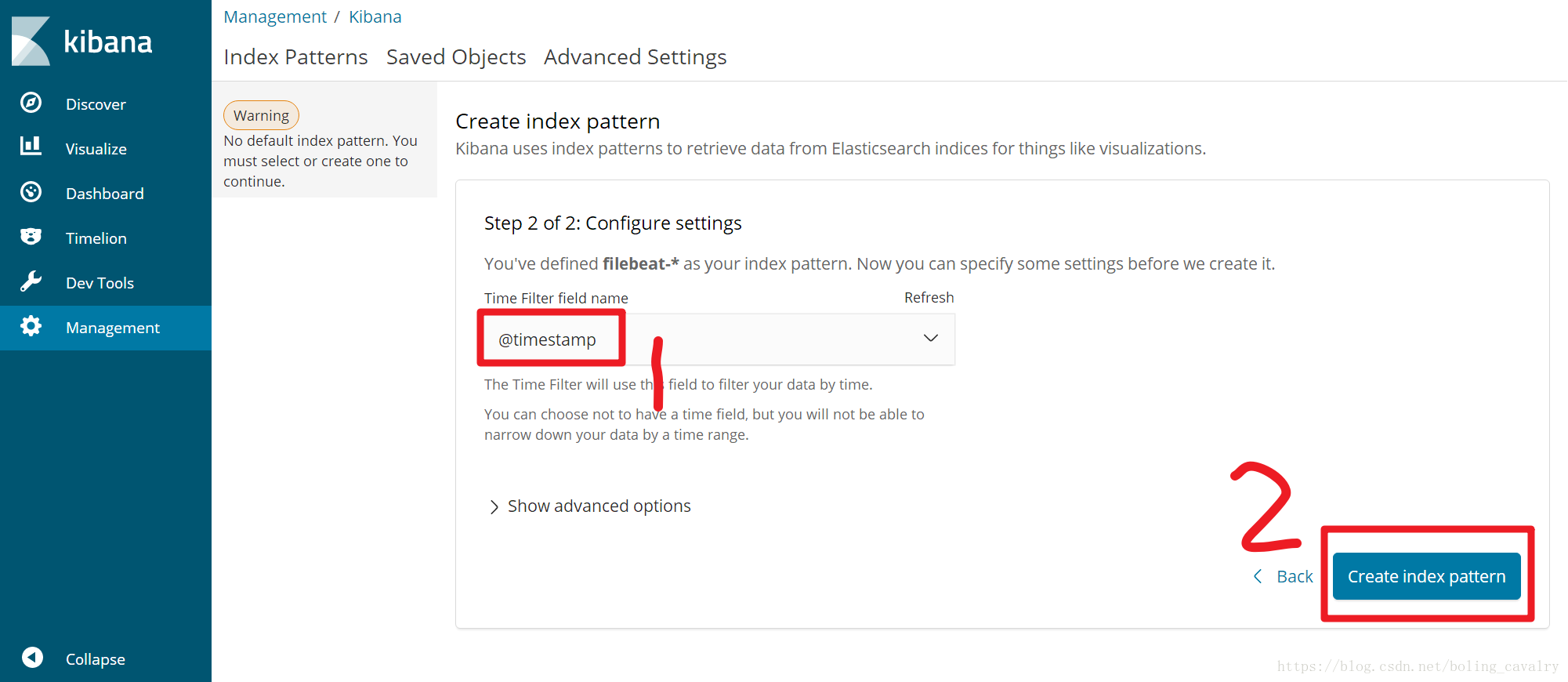Click the Visualize bar chart icon
The height and width of the screenshot is (682, 1568).
pos(31,146)
